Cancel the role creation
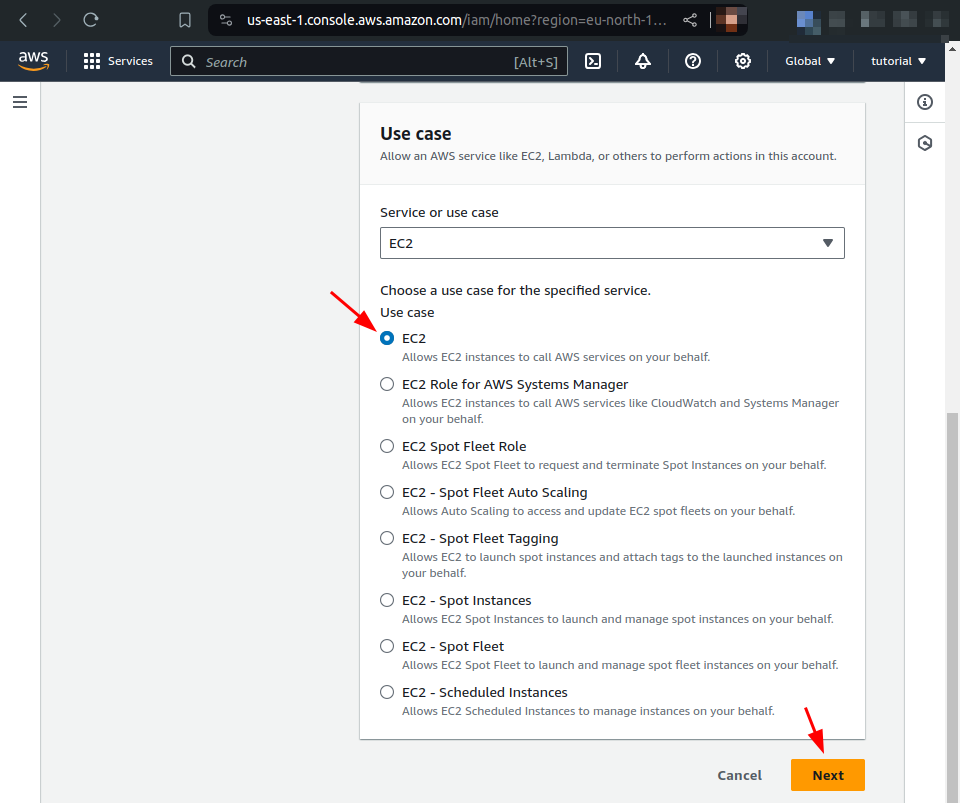 pos(739,775)
